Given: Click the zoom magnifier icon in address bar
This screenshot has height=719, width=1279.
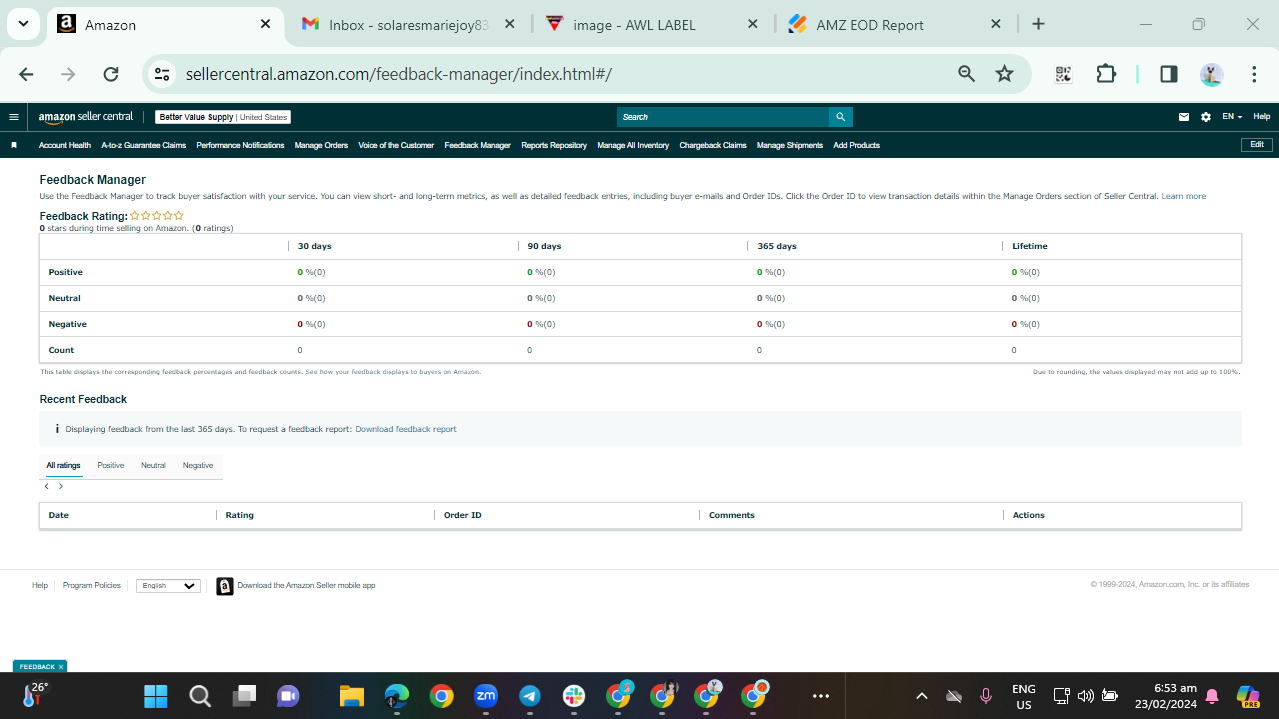Looking at the screenshot, I should click(966, 74).
